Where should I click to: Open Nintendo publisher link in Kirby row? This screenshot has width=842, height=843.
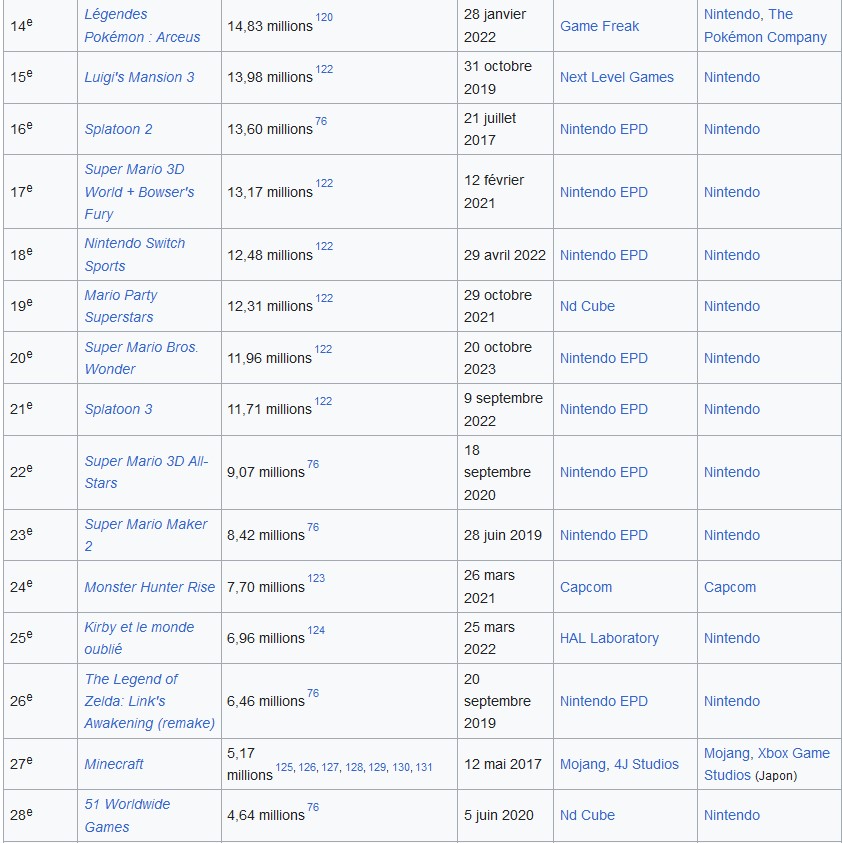pyautogui.click(x=732, y=638)
